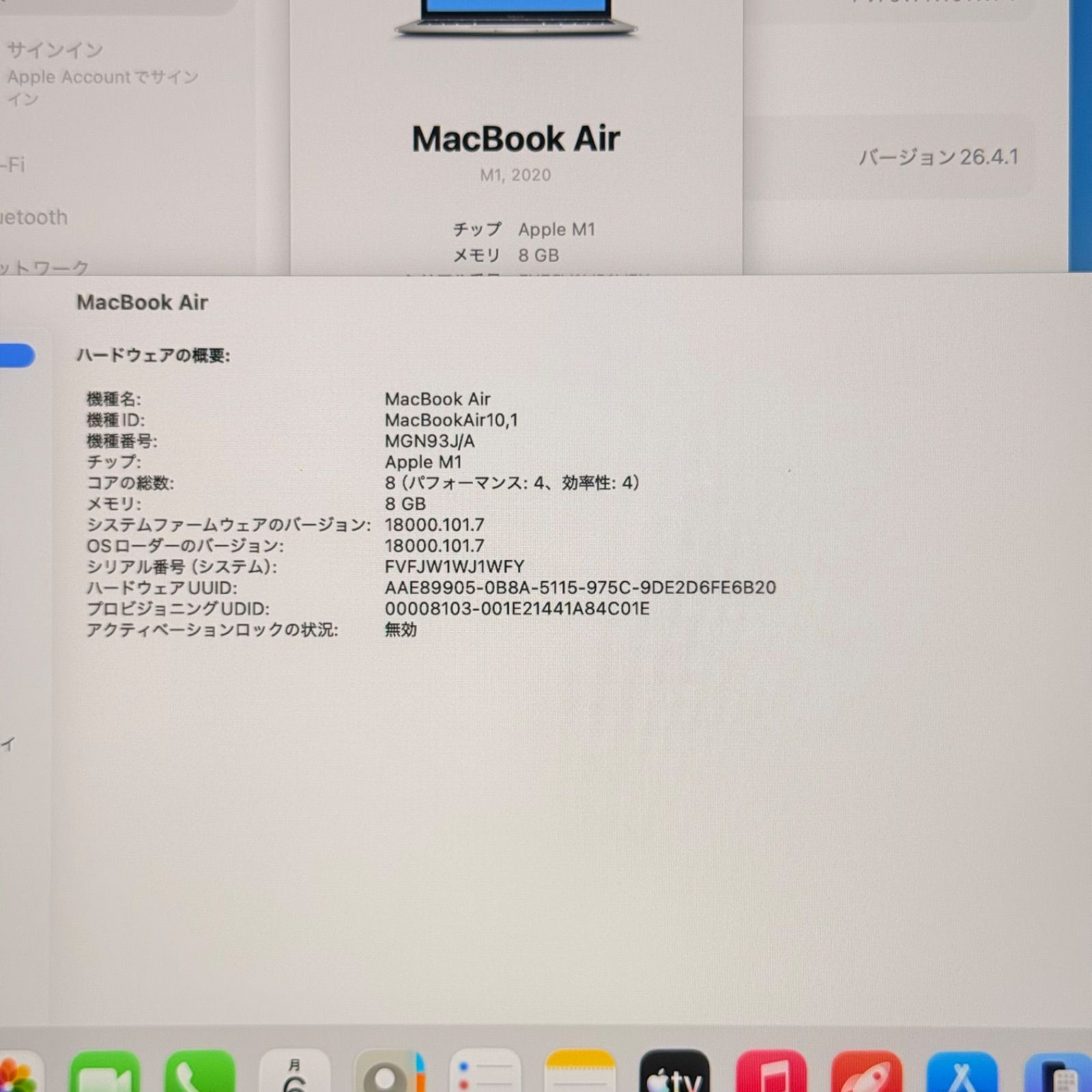Click the M1, 2020 subtitle text

pyautogui.click(x=515, y=175)
